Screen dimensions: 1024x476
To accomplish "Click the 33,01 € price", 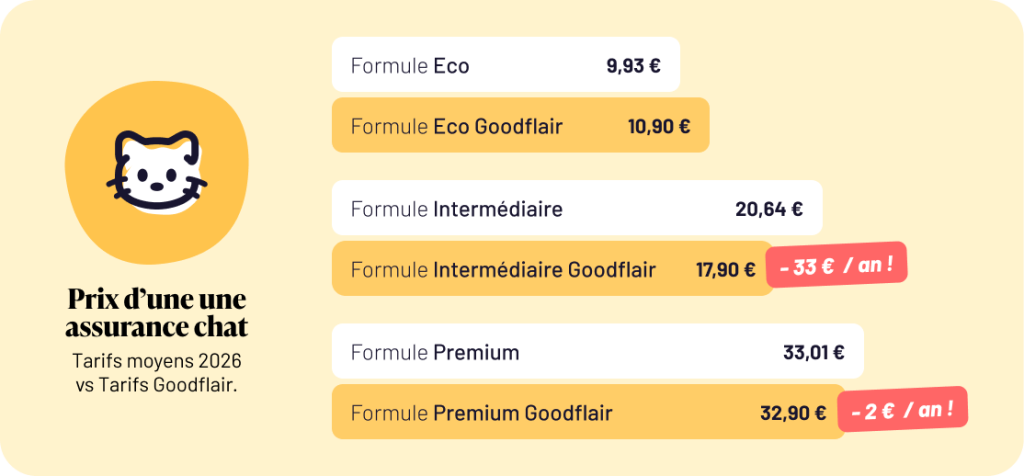I will [813, 352].
